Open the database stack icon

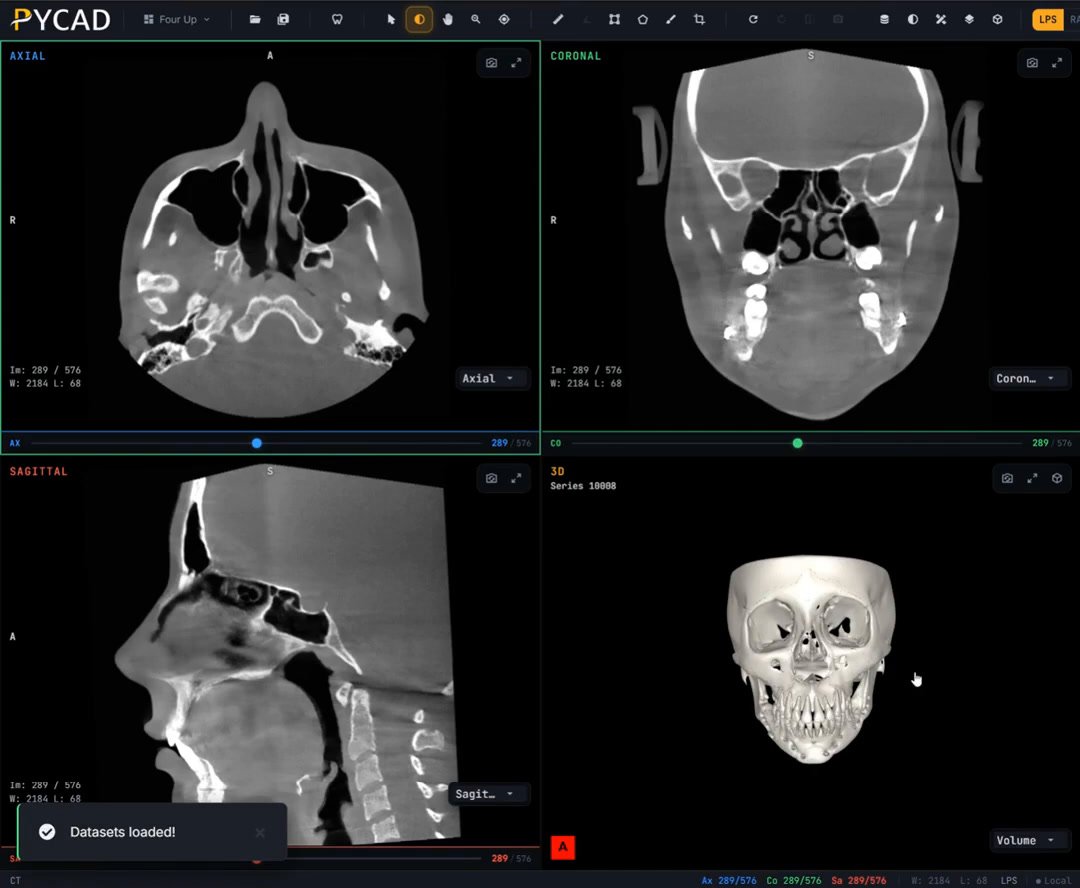pyautogui.click(x=884, y=19)
